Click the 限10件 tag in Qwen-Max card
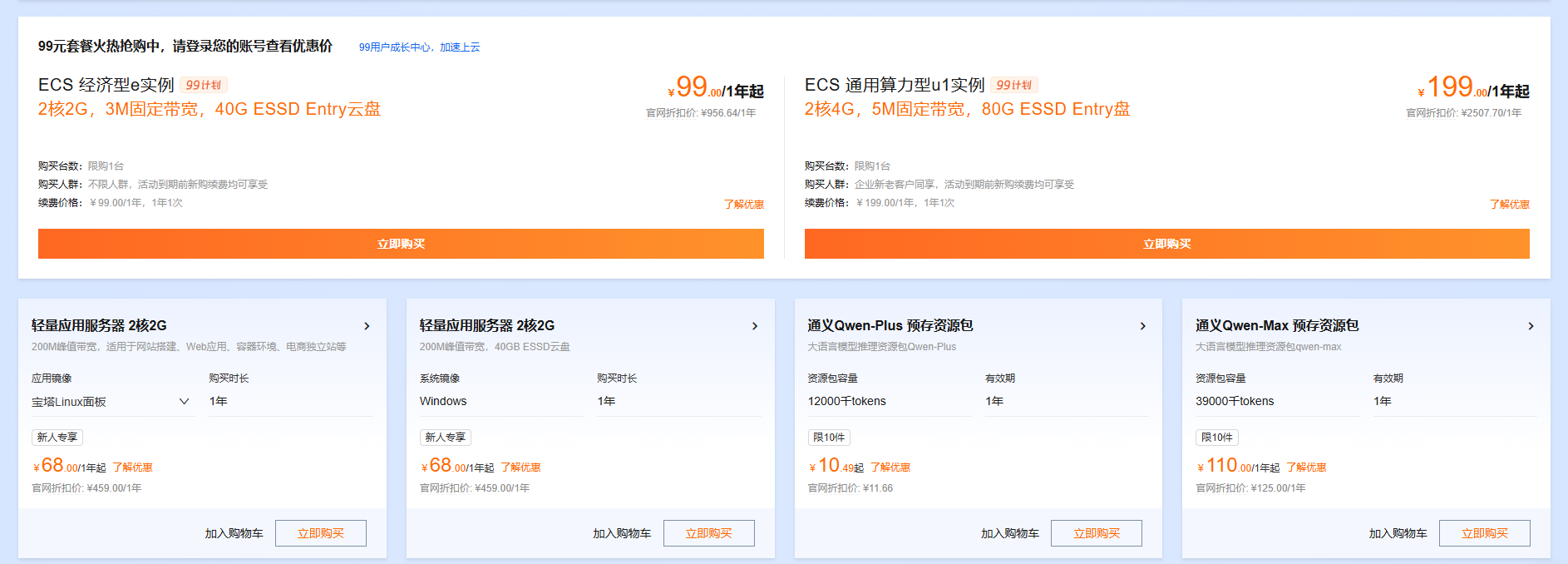1568x564 pixels. pos(1217,438)
